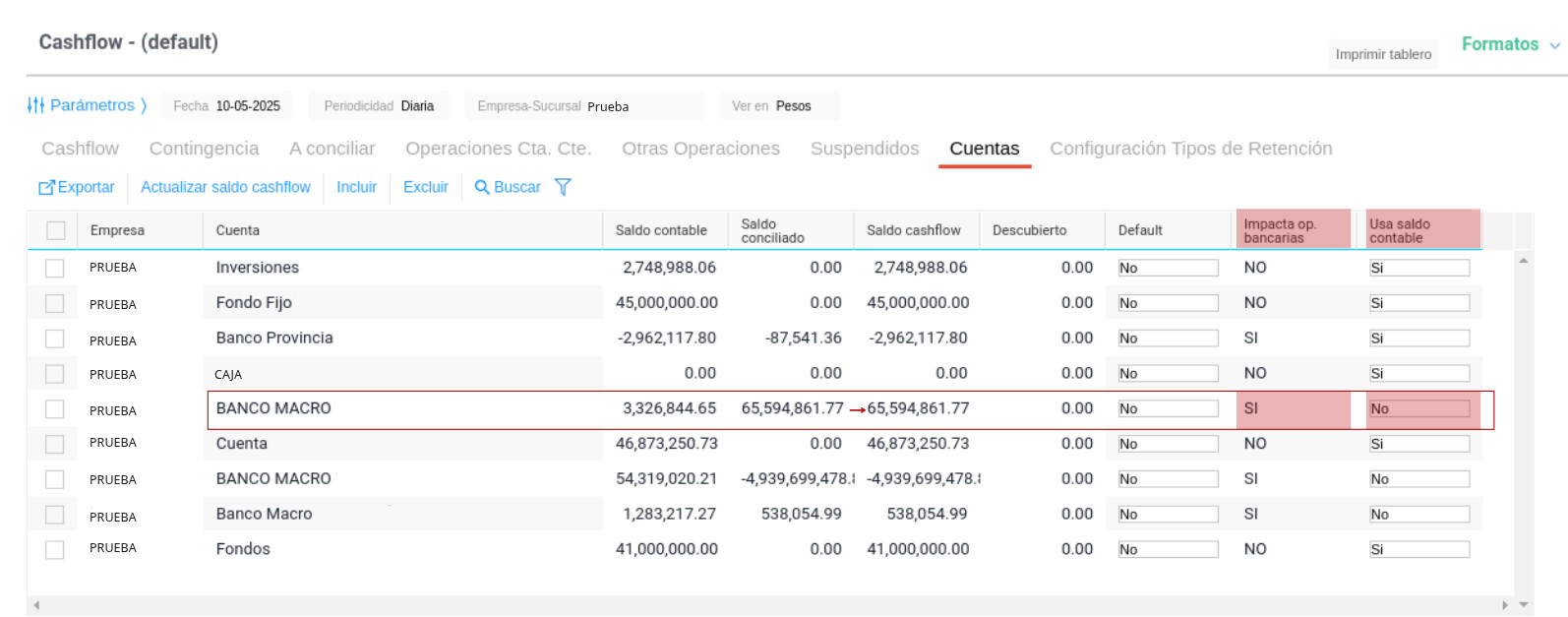This screenshot has height=617, width=1568.
Task: Click the horizontal scrollbar track
Action: (770, 605)
